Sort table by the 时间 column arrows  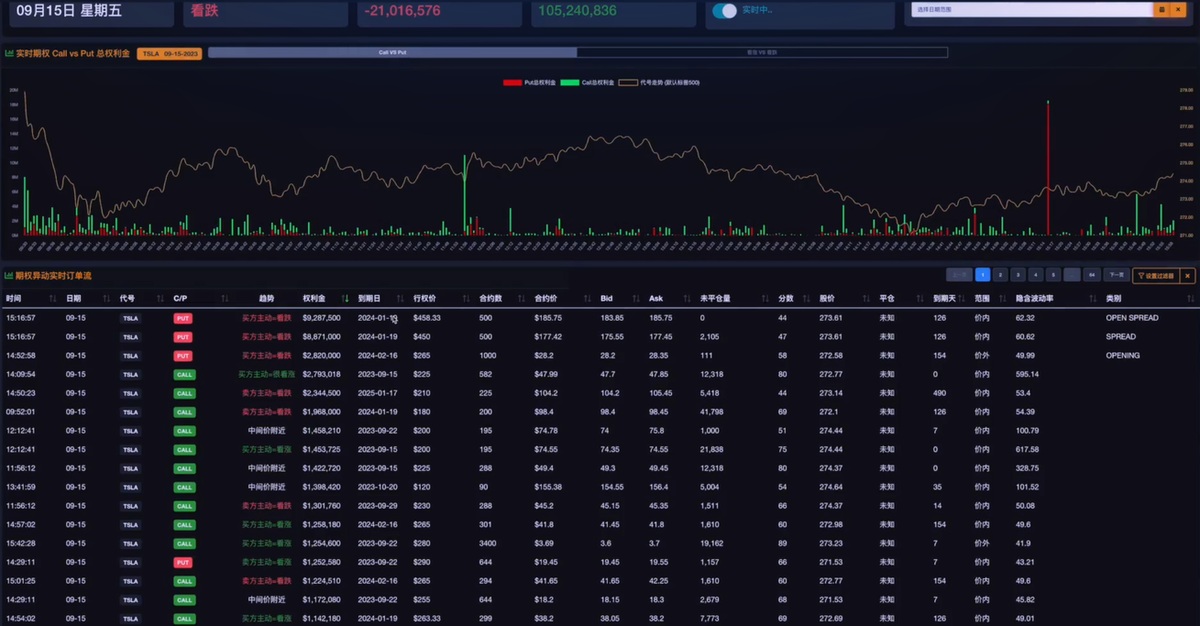53,298
